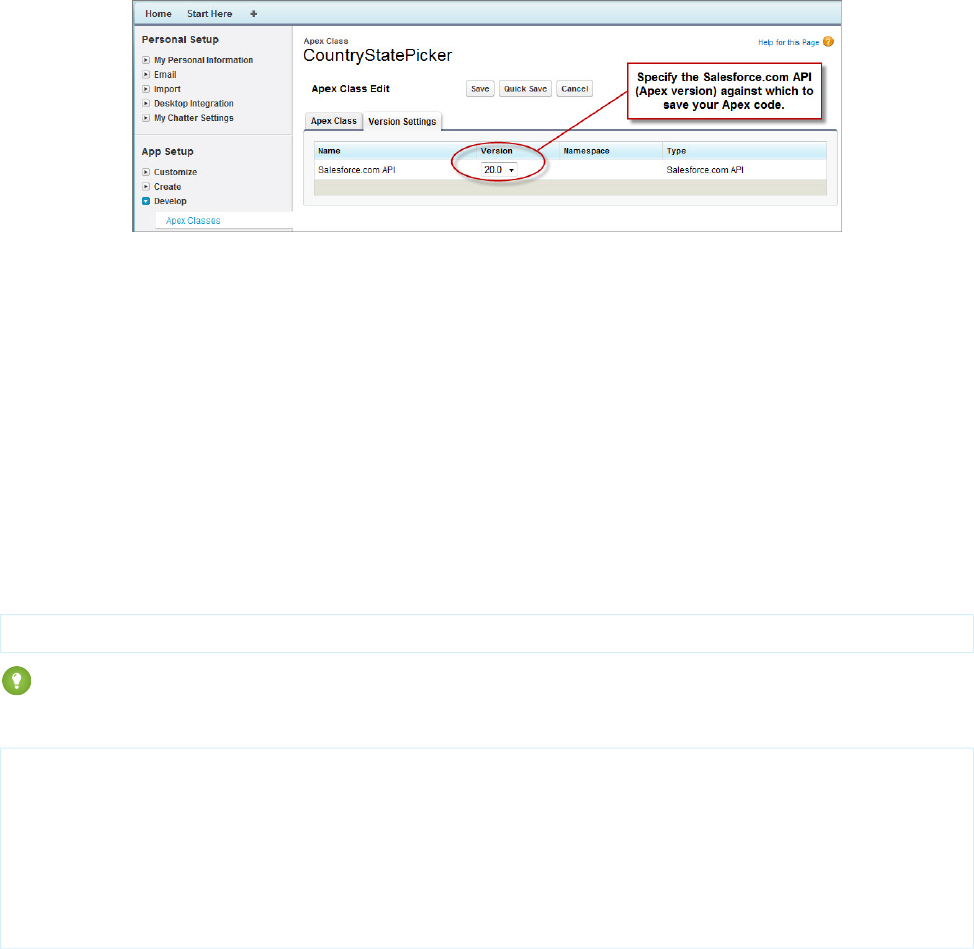Click the App Setup heading
This screenshot has height=949, width=974.
(x=168, y=152)
